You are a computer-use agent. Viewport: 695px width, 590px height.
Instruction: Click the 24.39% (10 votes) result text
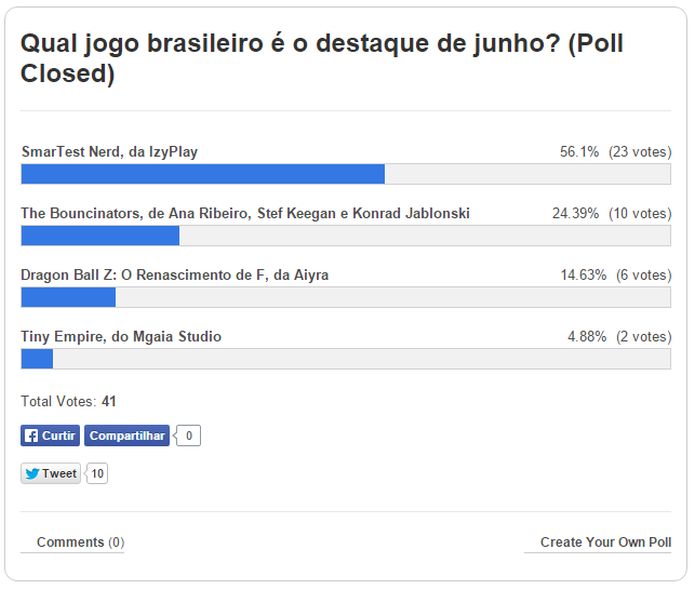(x=611, y=213)
